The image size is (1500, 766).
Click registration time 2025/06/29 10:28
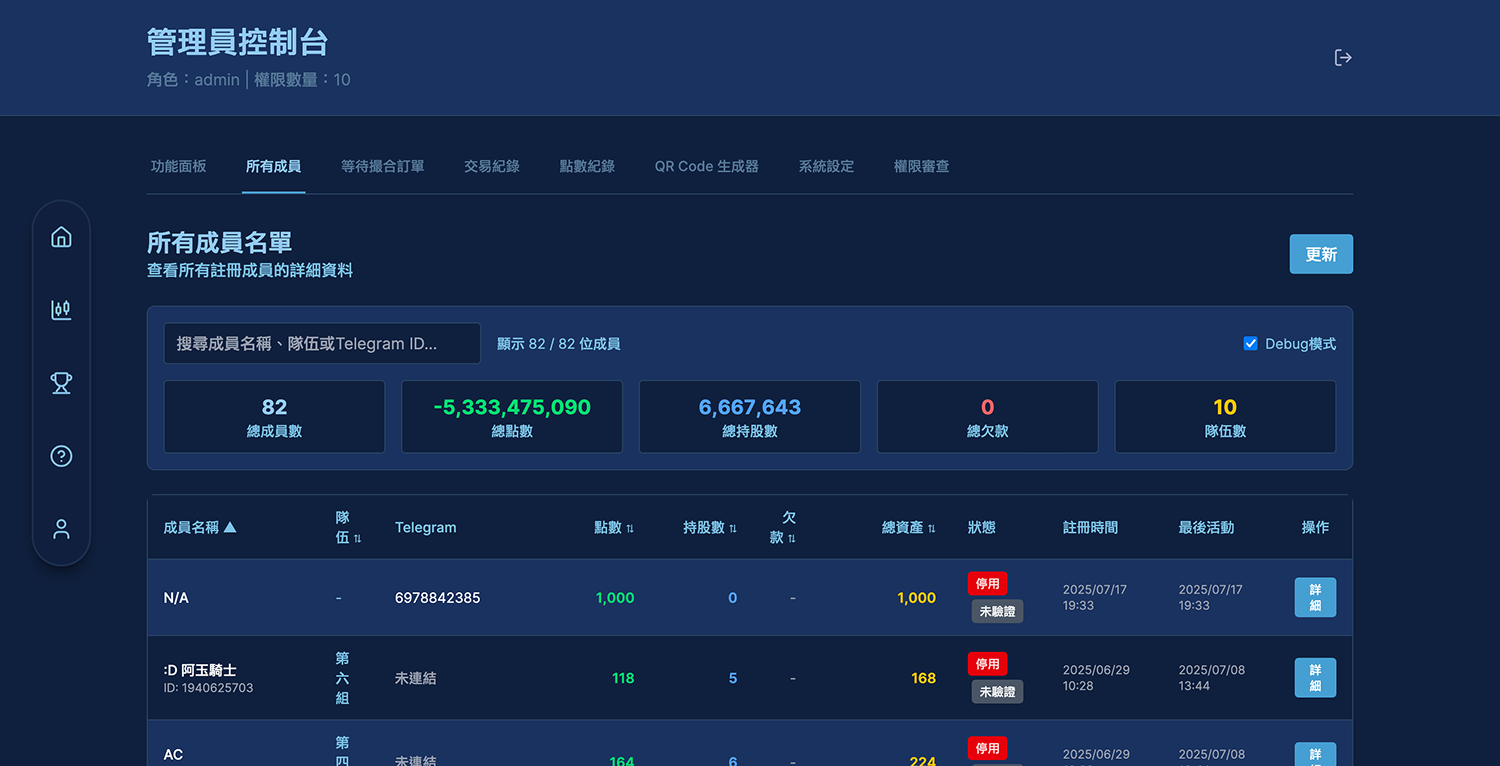coord(1096,678)
